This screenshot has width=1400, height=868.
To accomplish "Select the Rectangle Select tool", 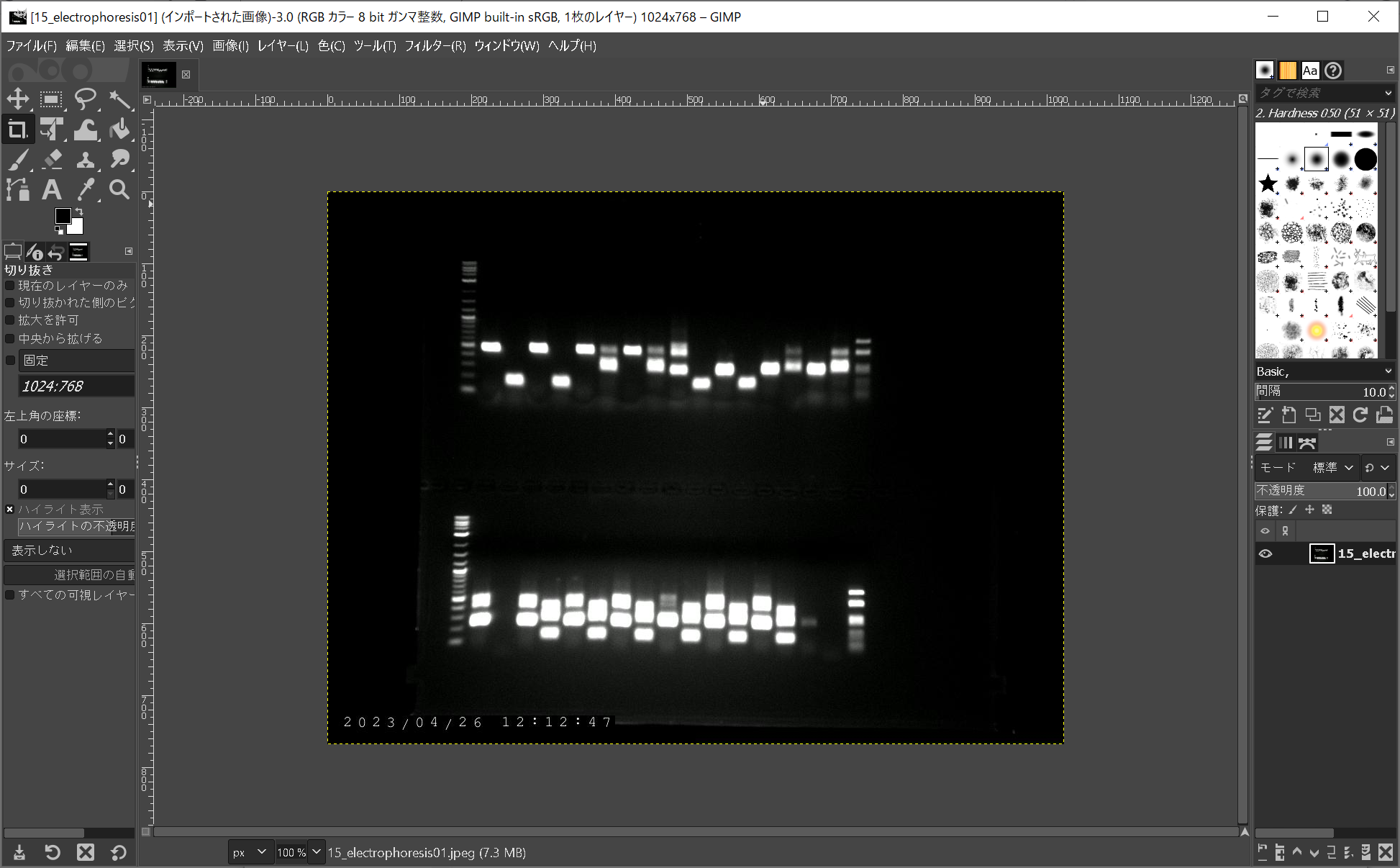I will point(51,99).
